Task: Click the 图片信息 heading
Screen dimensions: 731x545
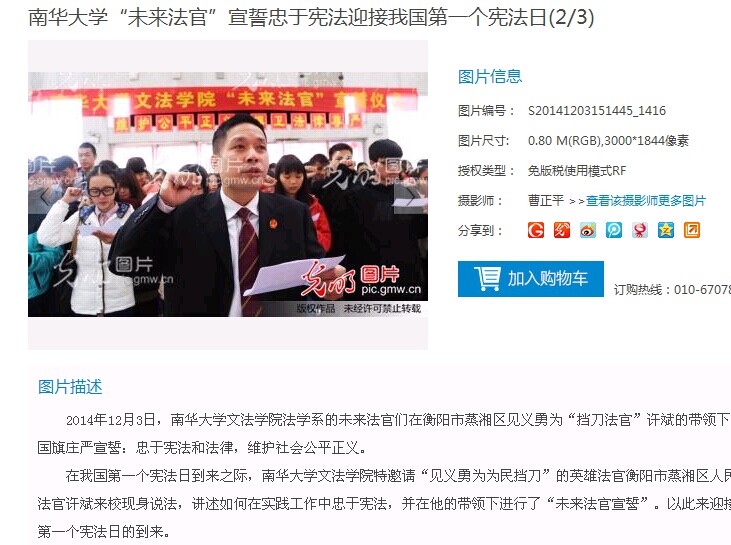Action: pyautogui.click(x=490, y=76)
